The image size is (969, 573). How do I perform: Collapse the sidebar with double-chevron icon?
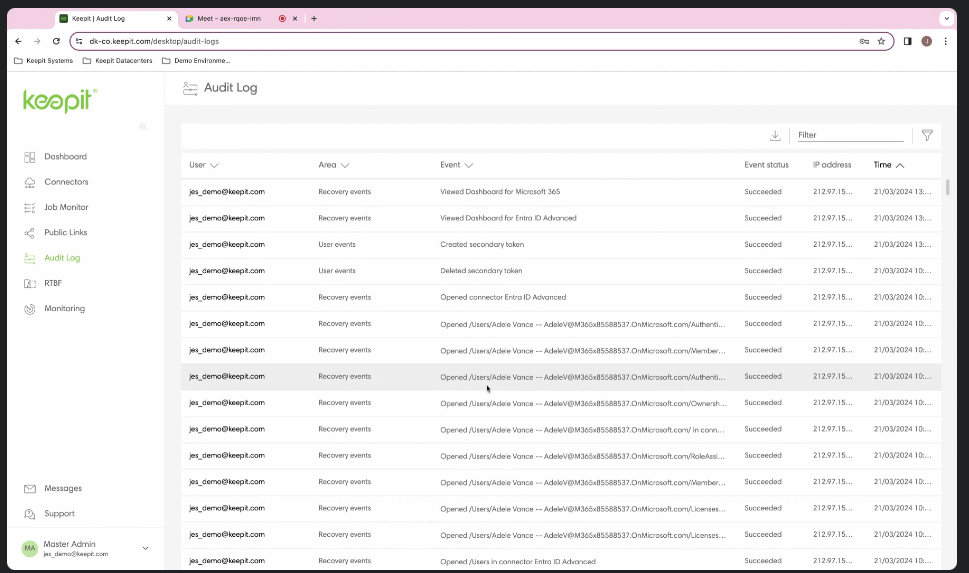143,127
